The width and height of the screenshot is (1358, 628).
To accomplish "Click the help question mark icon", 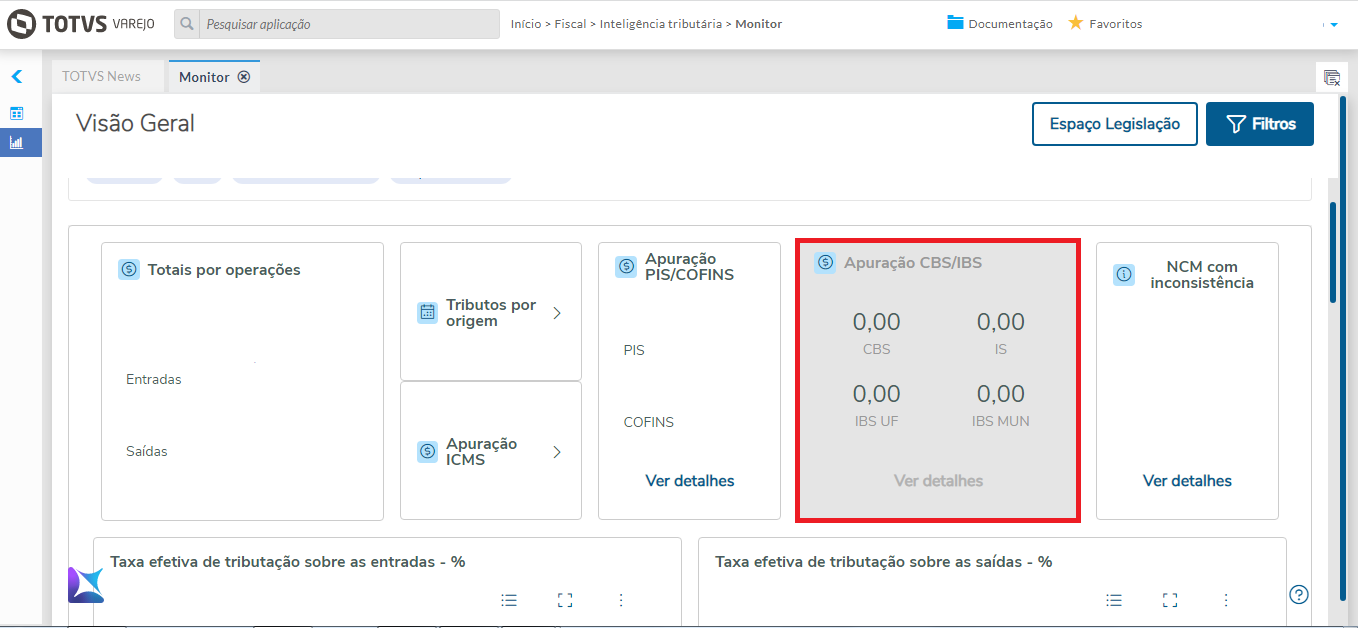I will click(1299, 594).
